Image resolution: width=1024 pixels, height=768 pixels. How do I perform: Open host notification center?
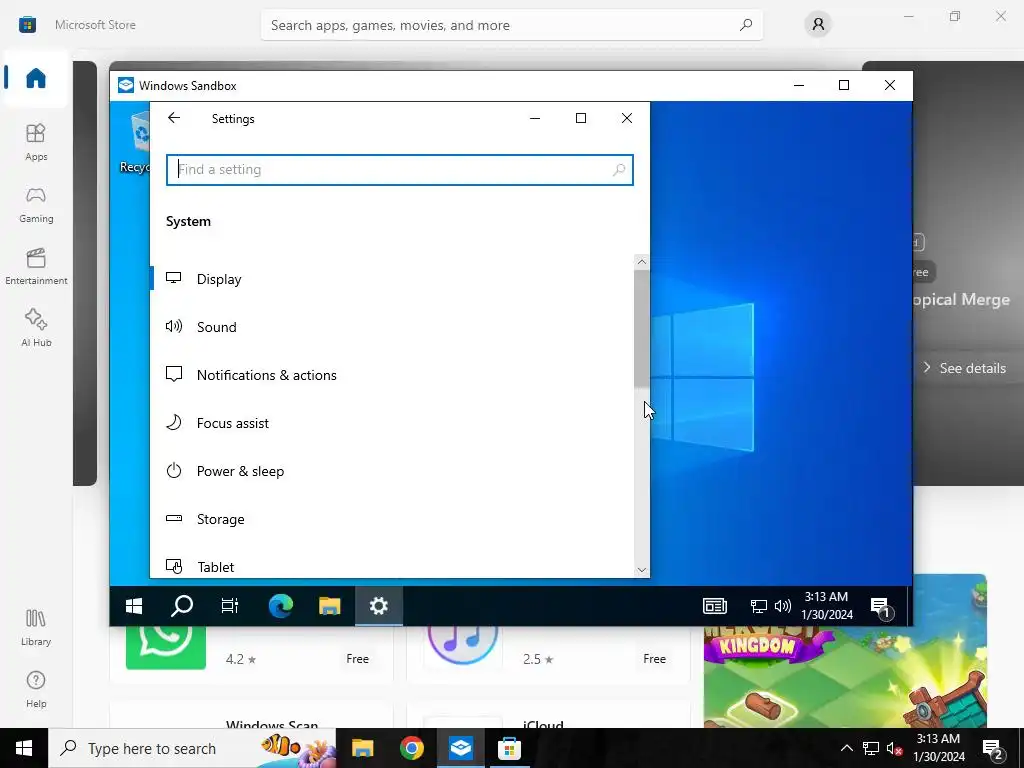click(993, 749)
